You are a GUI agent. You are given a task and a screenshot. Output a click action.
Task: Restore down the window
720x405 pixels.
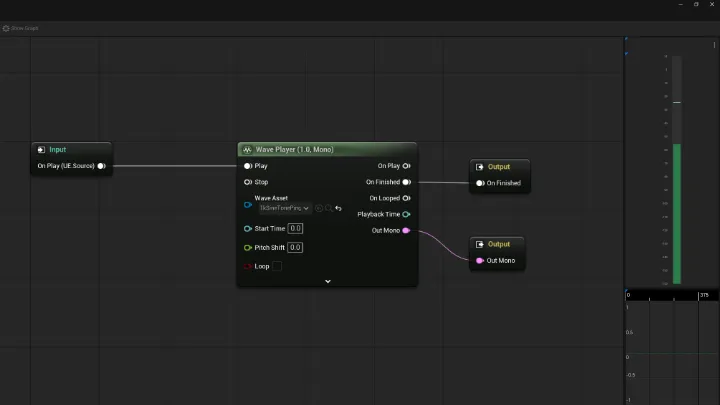696,4
